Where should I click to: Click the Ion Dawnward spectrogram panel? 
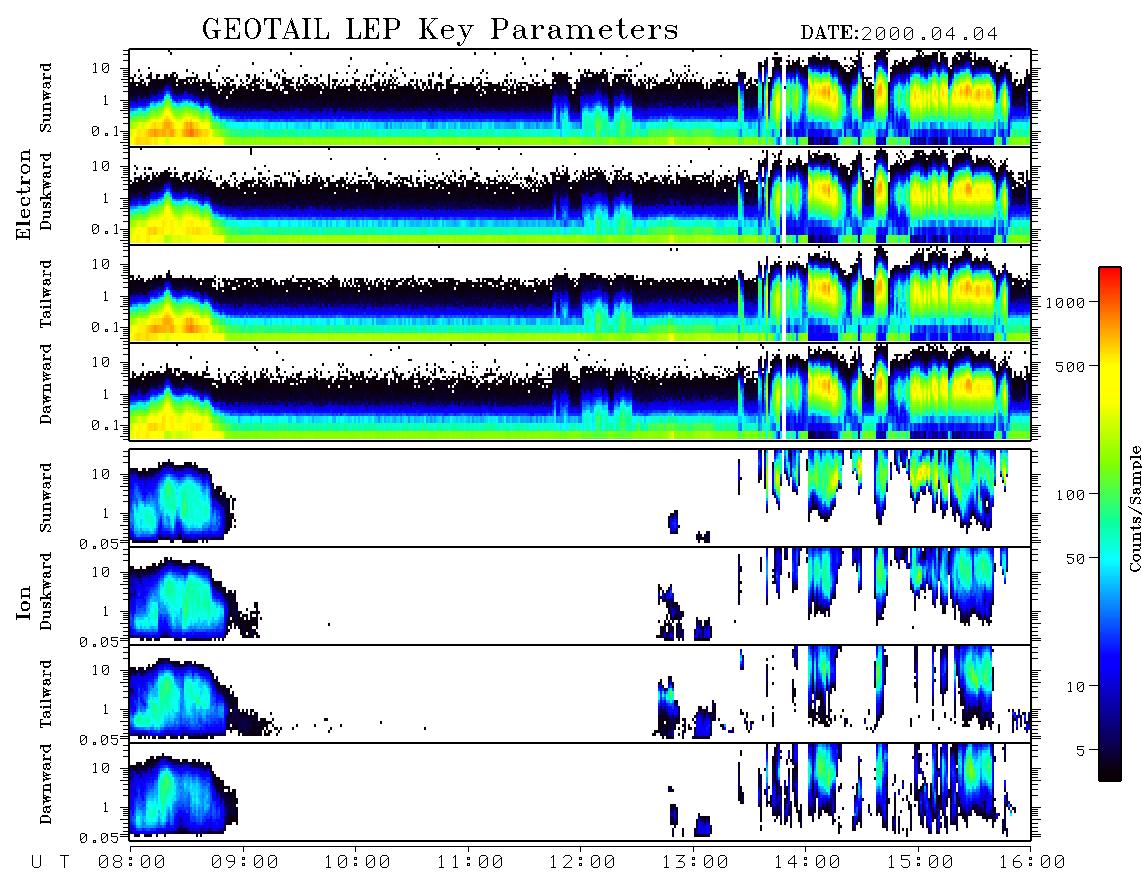(x=580, y=791)
